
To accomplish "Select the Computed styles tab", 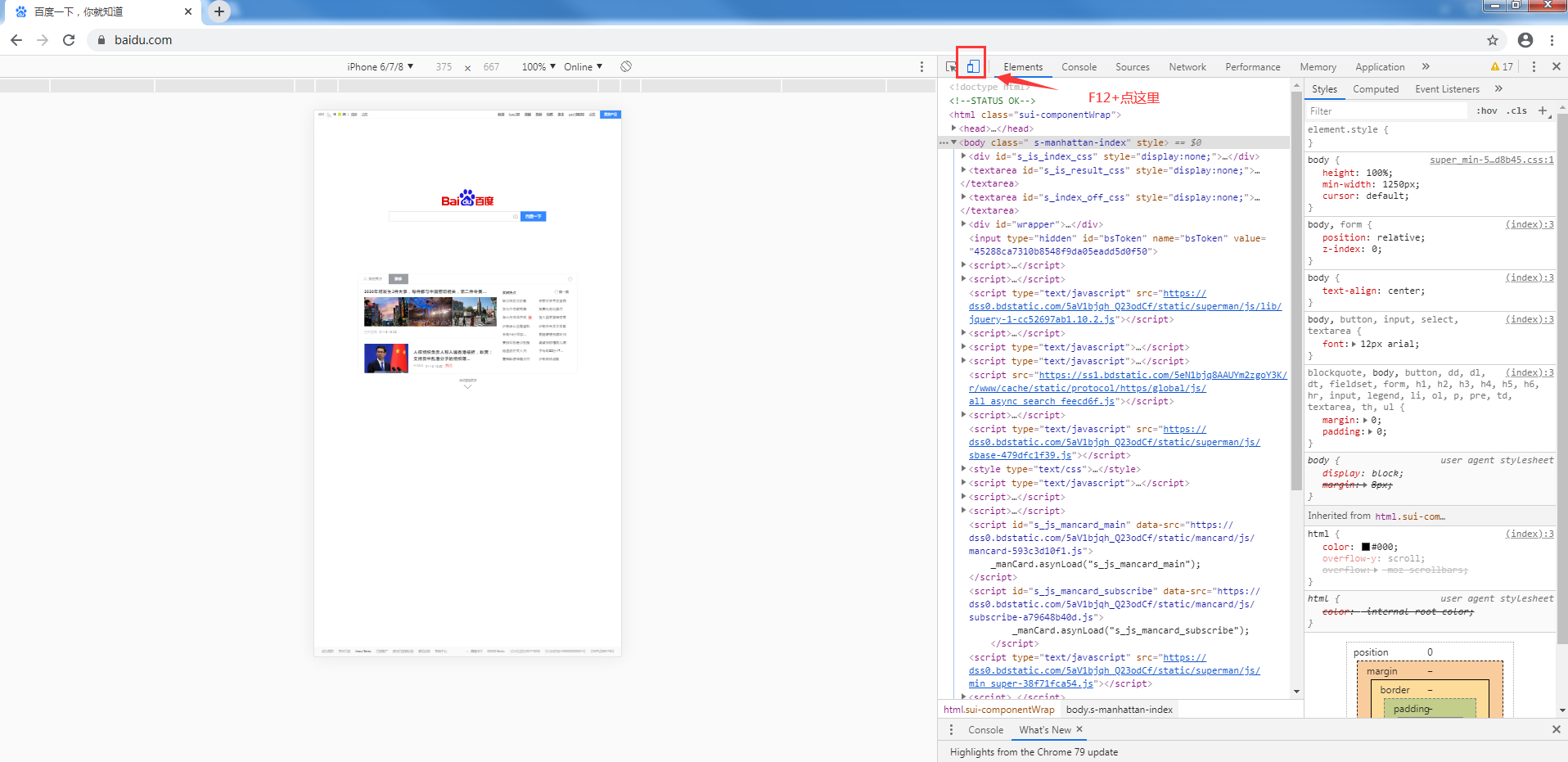I will [1376, 88].
